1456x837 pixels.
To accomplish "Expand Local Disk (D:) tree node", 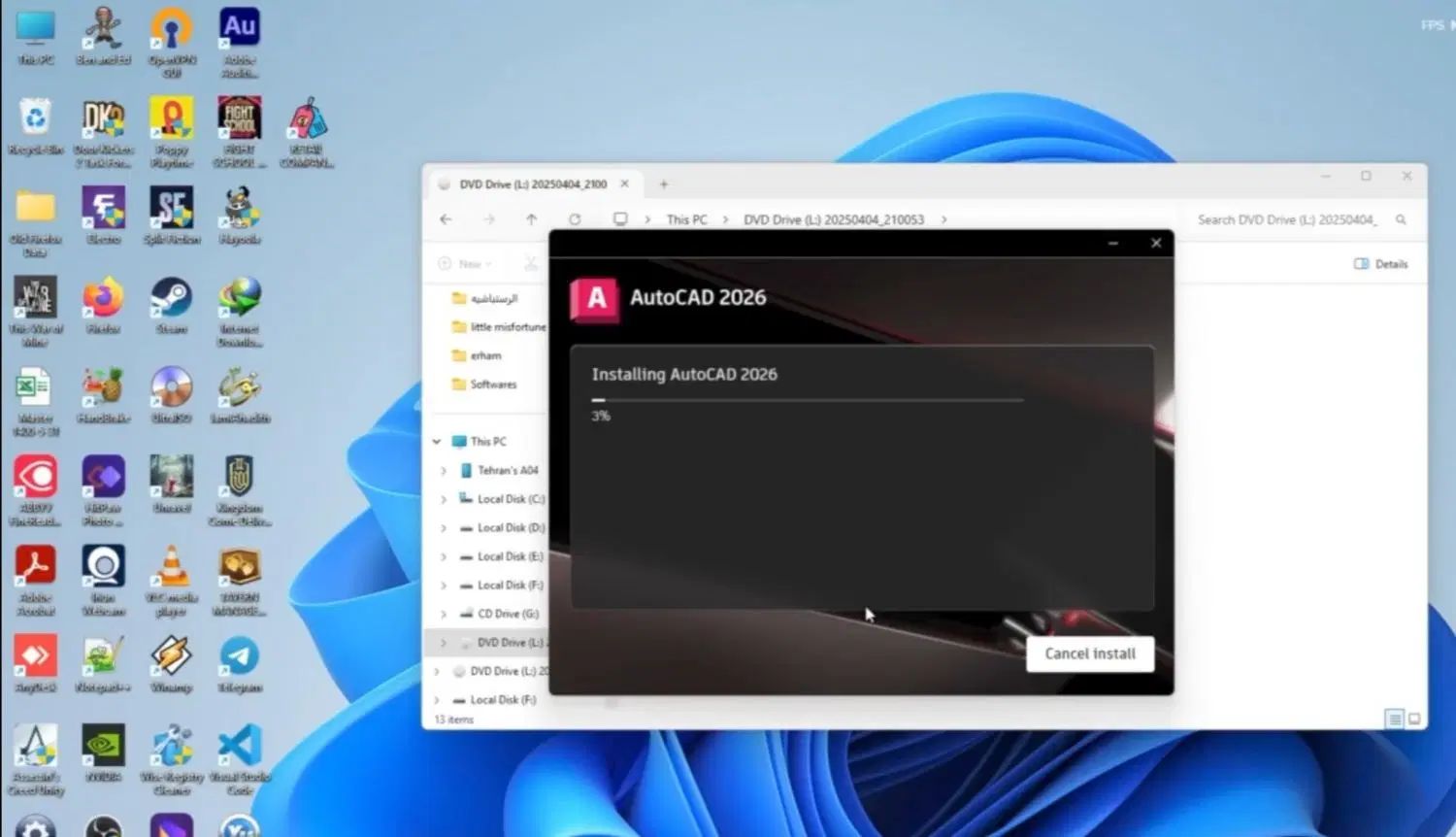I will 444,528.
